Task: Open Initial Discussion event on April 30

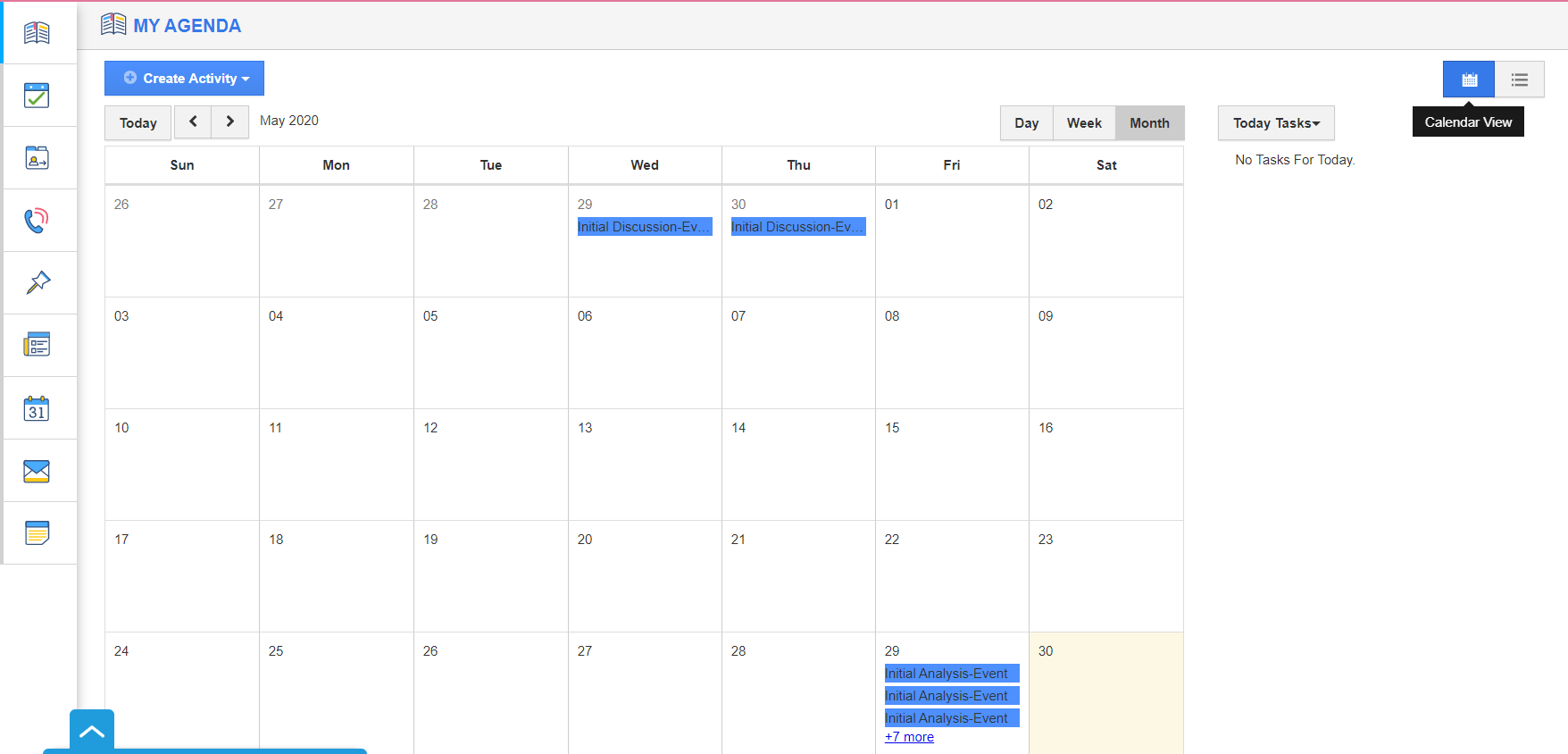Action: [798, 227]
